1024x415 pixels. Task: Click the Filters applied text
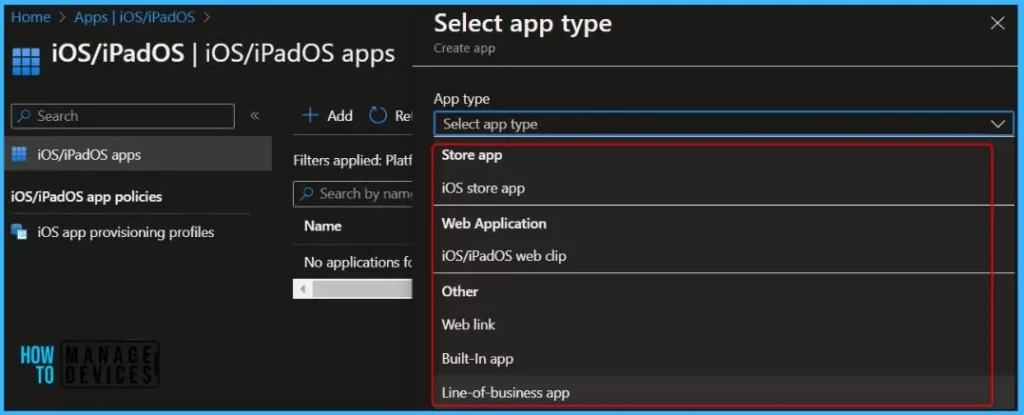pyautogui.click(x=353, y=160)
